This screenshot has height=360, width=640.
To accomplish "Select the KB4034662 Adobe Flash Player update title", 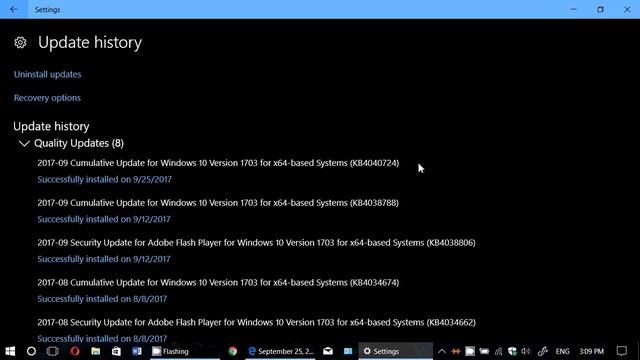I will tap(256, 322).
